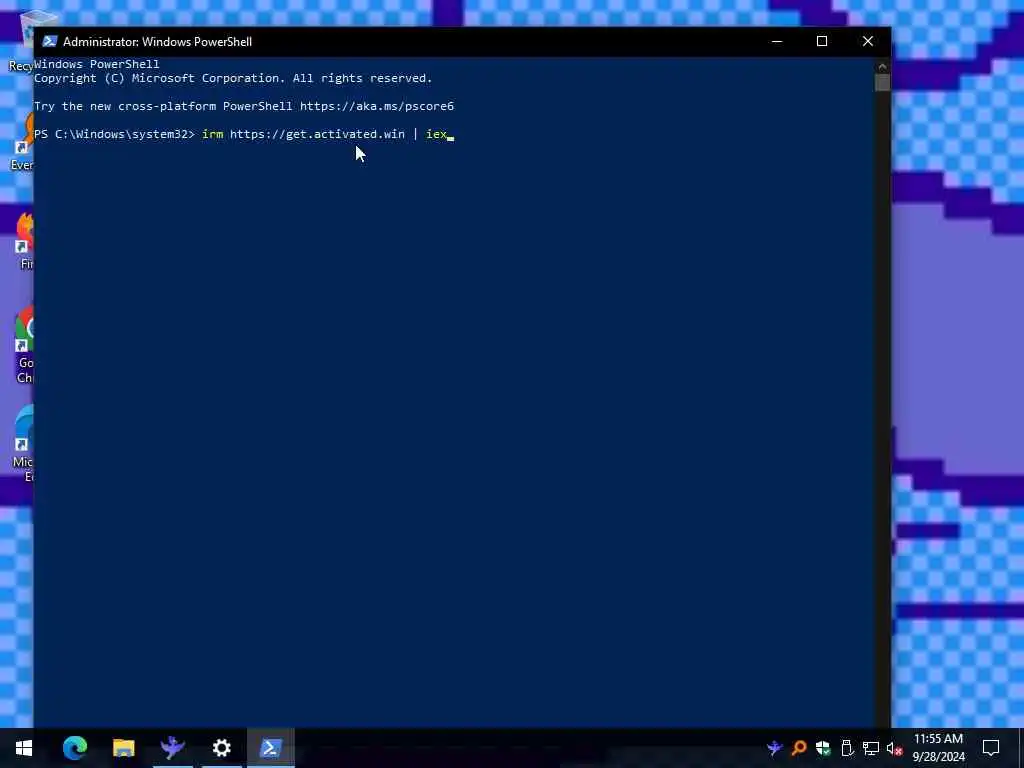Launch Microsoft Edge from the taskbar
Viewport: 1024px width, 768px height.
[74, 748]
